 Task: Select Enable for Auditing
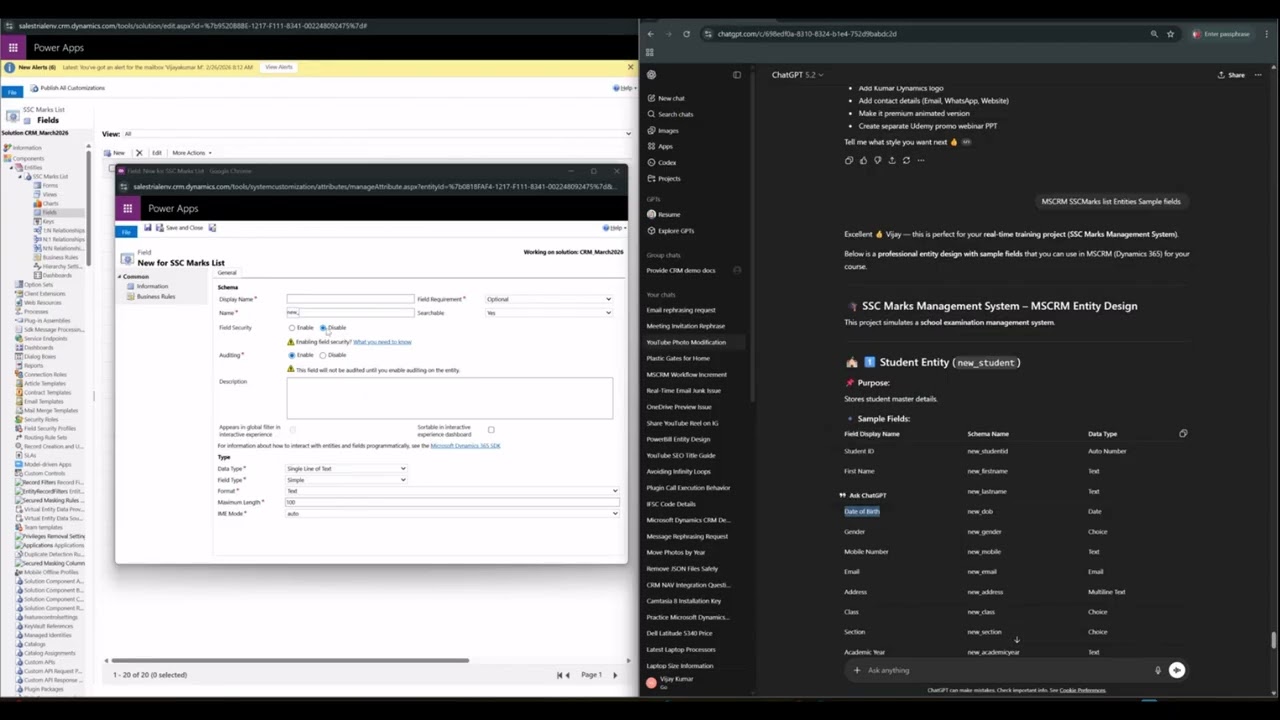(x=292, y=355)
